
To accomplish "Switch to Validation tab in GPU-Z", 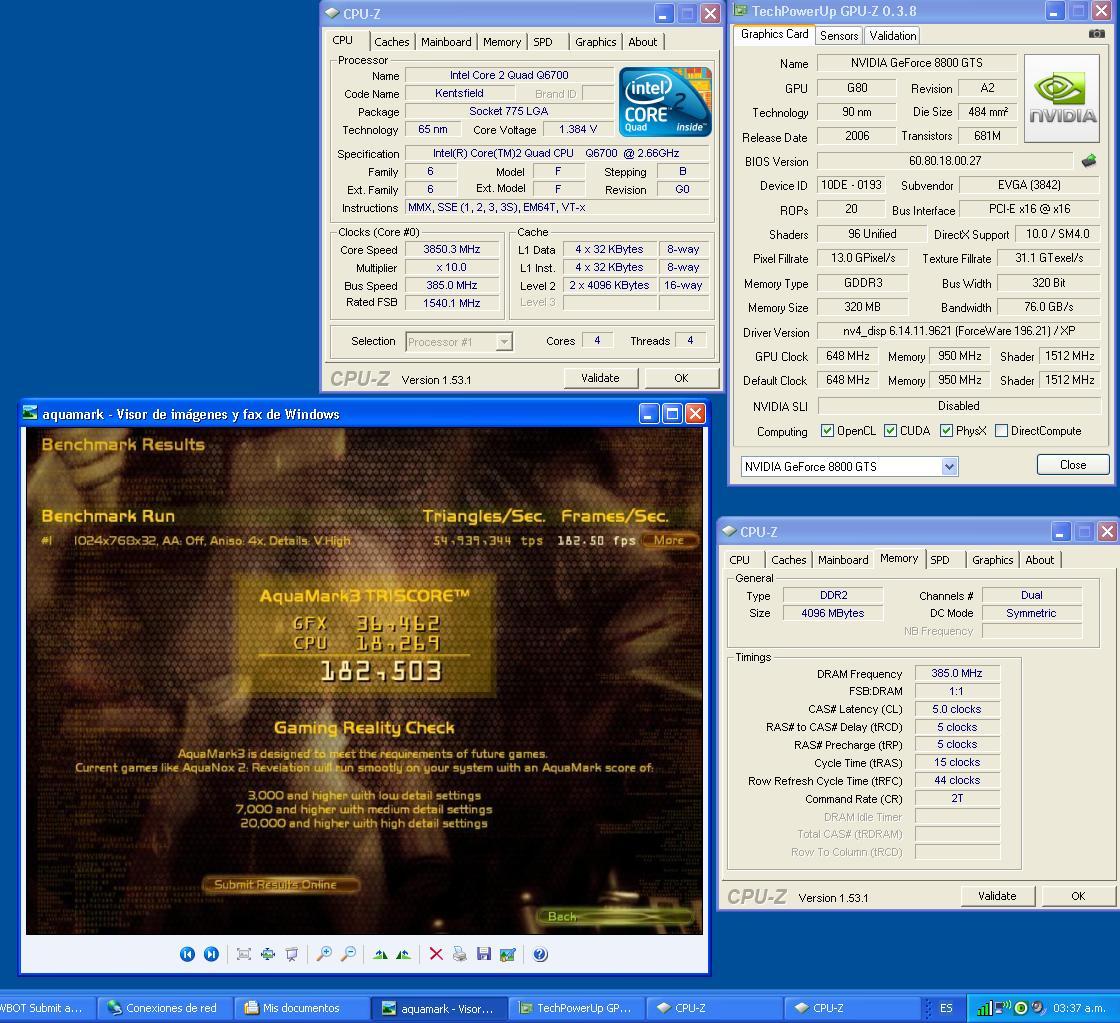I will point(892,36).
